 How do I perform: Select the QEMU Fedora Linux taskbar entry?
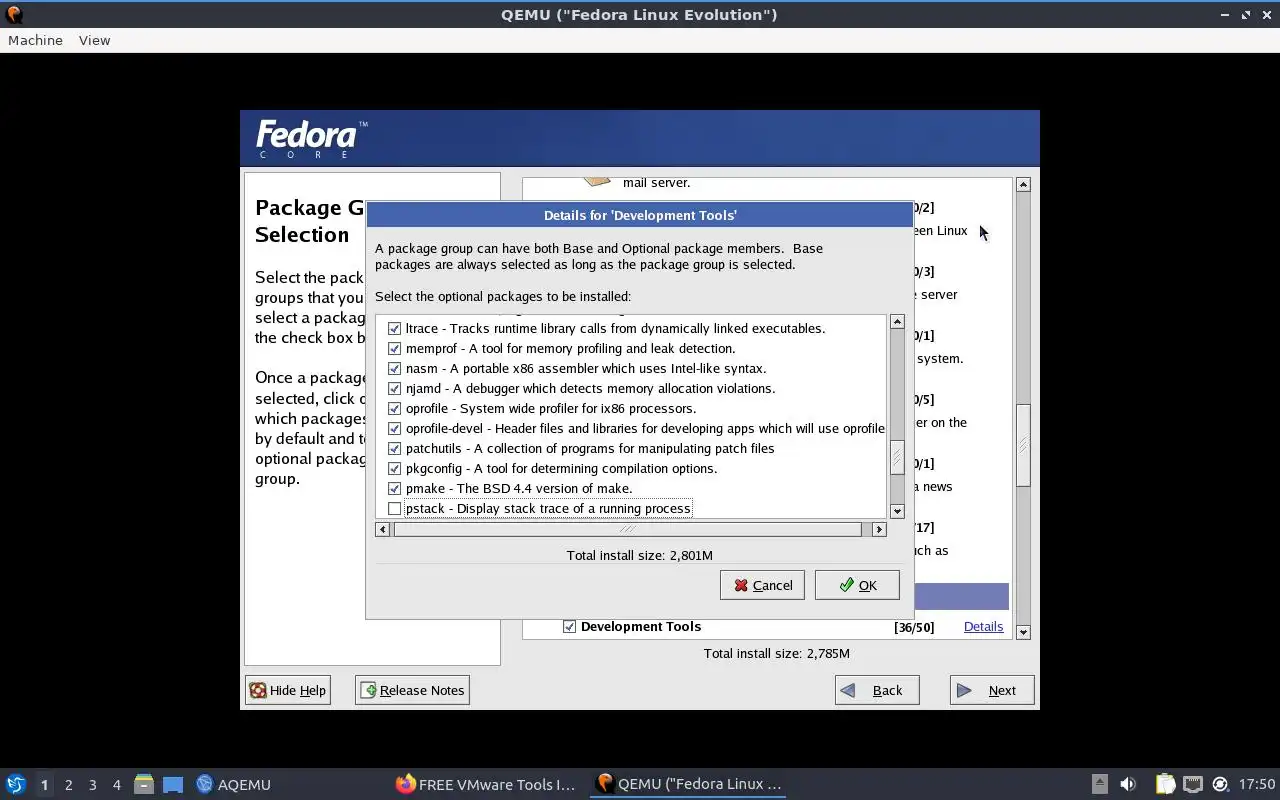click(x=688, y=784)
